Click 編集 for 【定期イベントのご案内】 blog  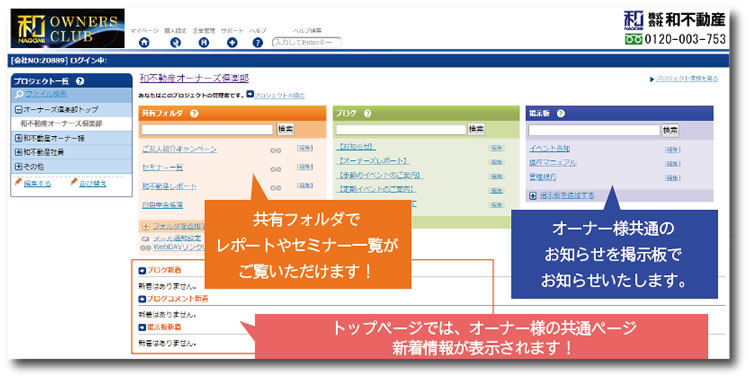496,190
